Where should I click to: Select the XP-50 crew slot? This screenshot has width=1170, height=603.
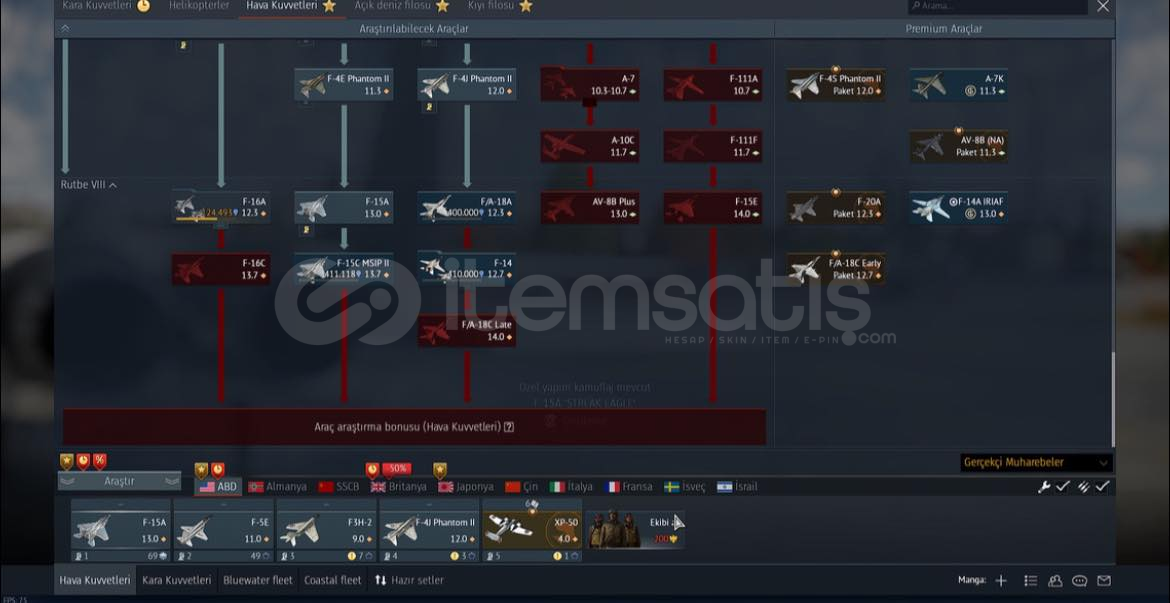tap(532, 531)
